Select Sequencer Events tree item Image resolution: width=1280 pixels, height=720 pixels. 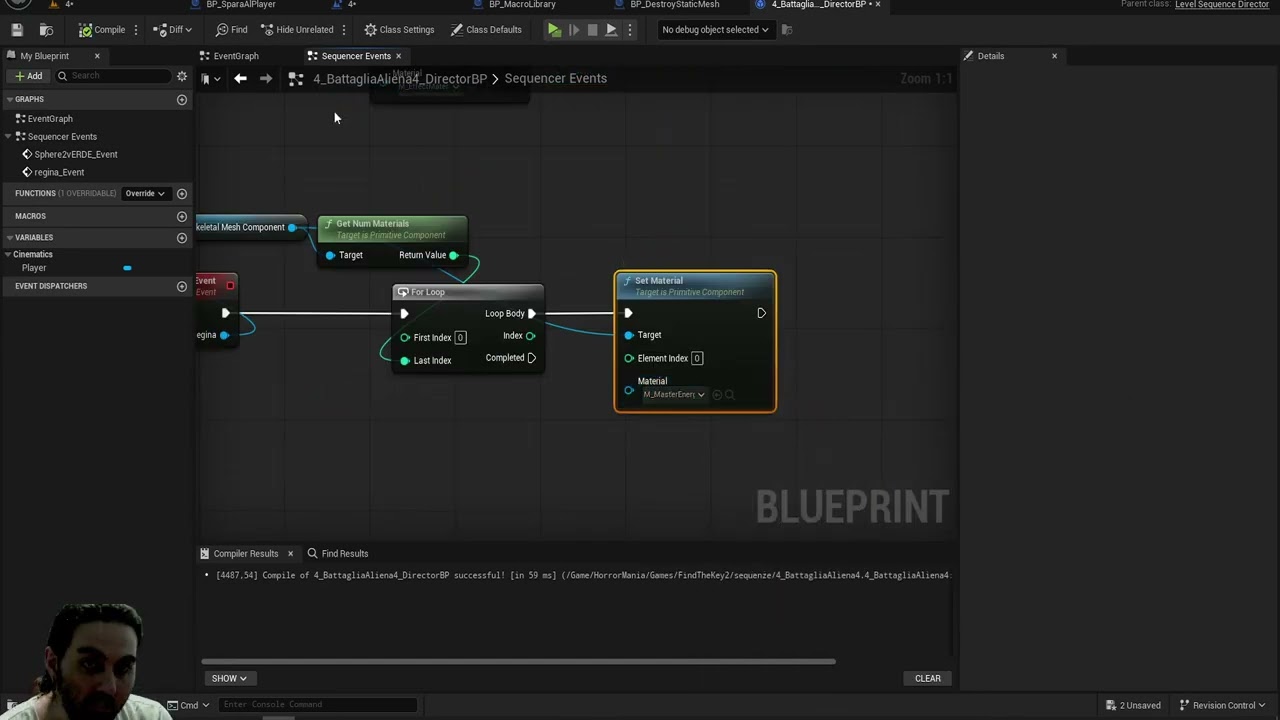62,136
